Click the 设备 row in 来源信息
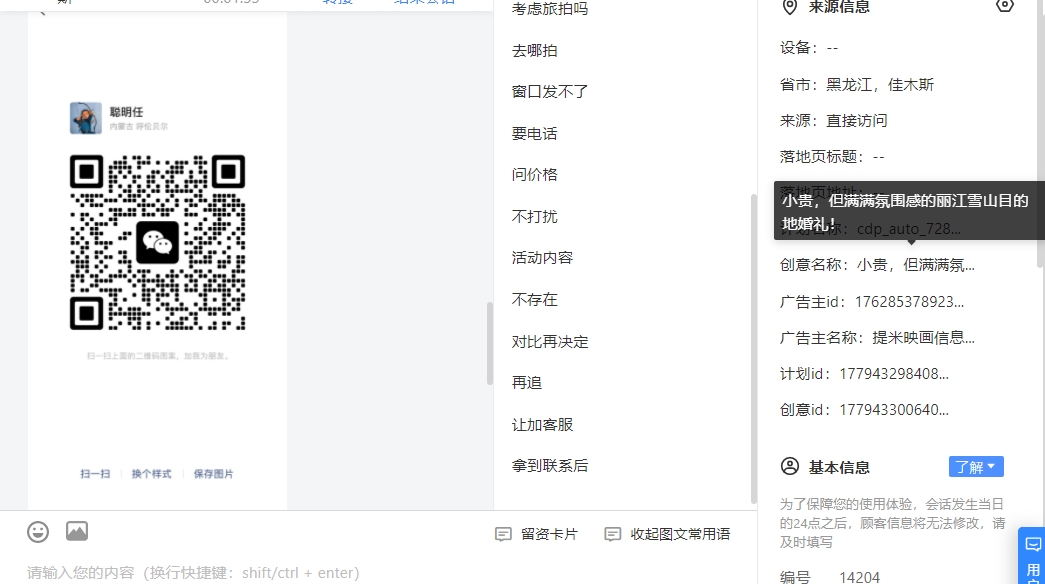The image size is (1045, 584). 808,48
